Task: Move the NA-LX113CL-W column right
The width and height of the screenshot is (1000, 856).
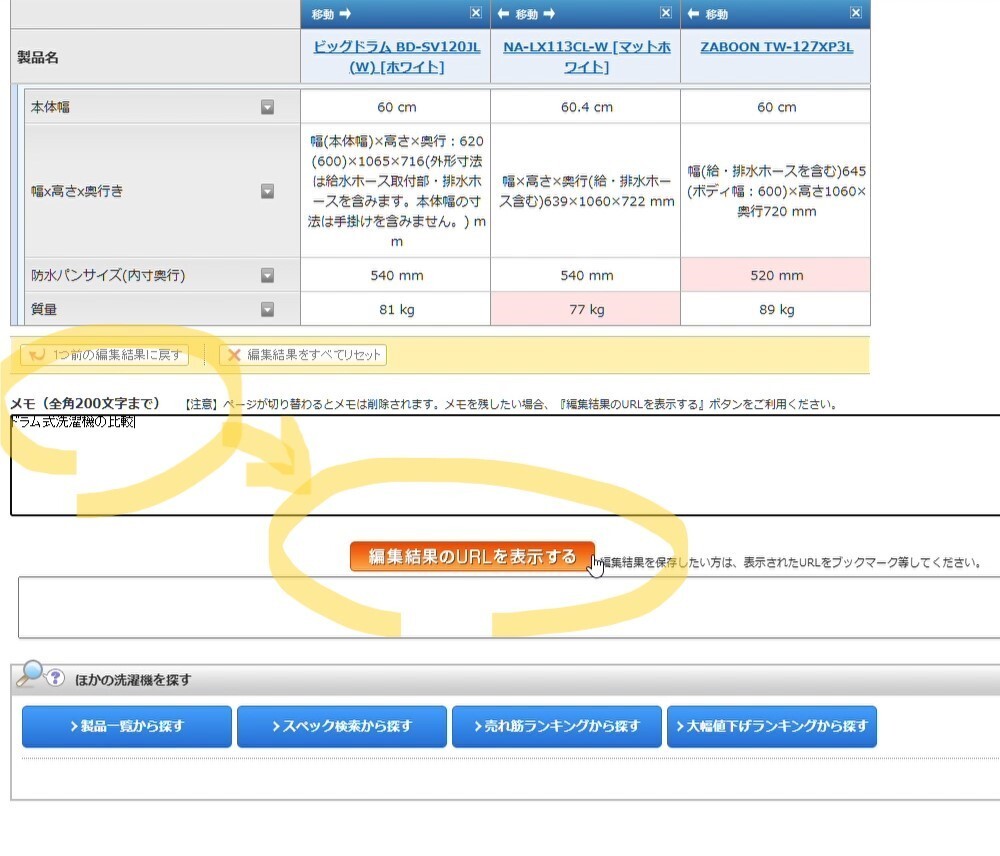Action: pos(549,14)
